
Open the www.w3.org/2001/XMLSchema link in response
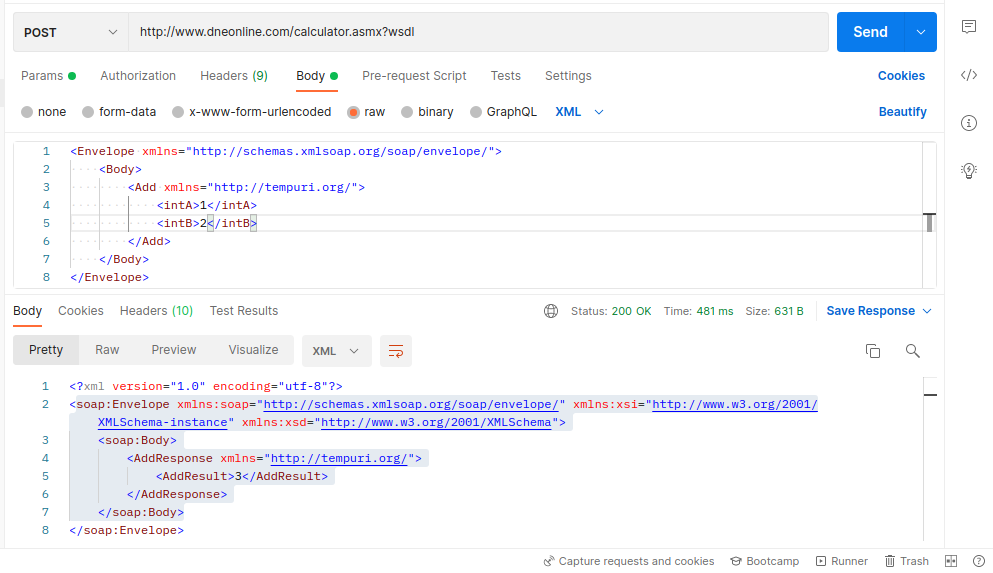(x=436, y=422)
